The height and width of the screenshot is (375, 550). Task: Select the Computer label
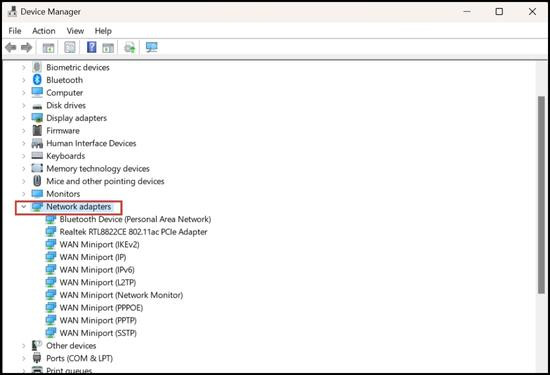(65, 93)
